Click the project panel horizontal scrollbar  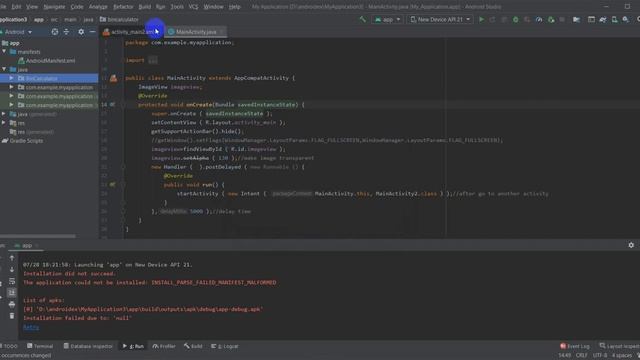point(38,236)
